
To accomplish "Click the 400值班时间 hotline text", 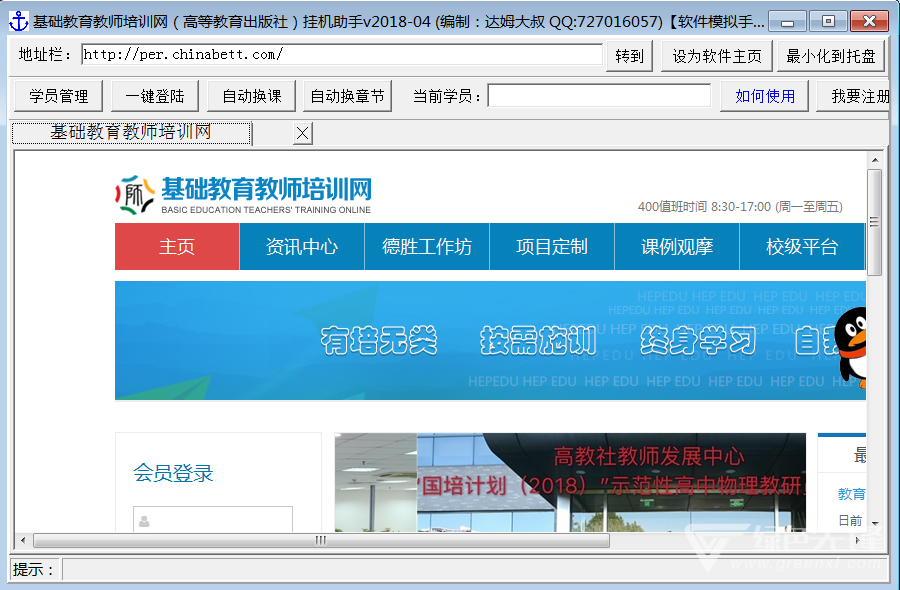I will tap(740, 207).
